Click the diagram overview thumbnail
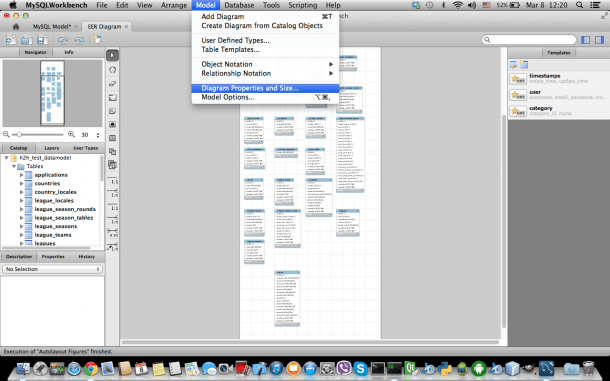This screenshot has height=381, width=610. (53, 93)
